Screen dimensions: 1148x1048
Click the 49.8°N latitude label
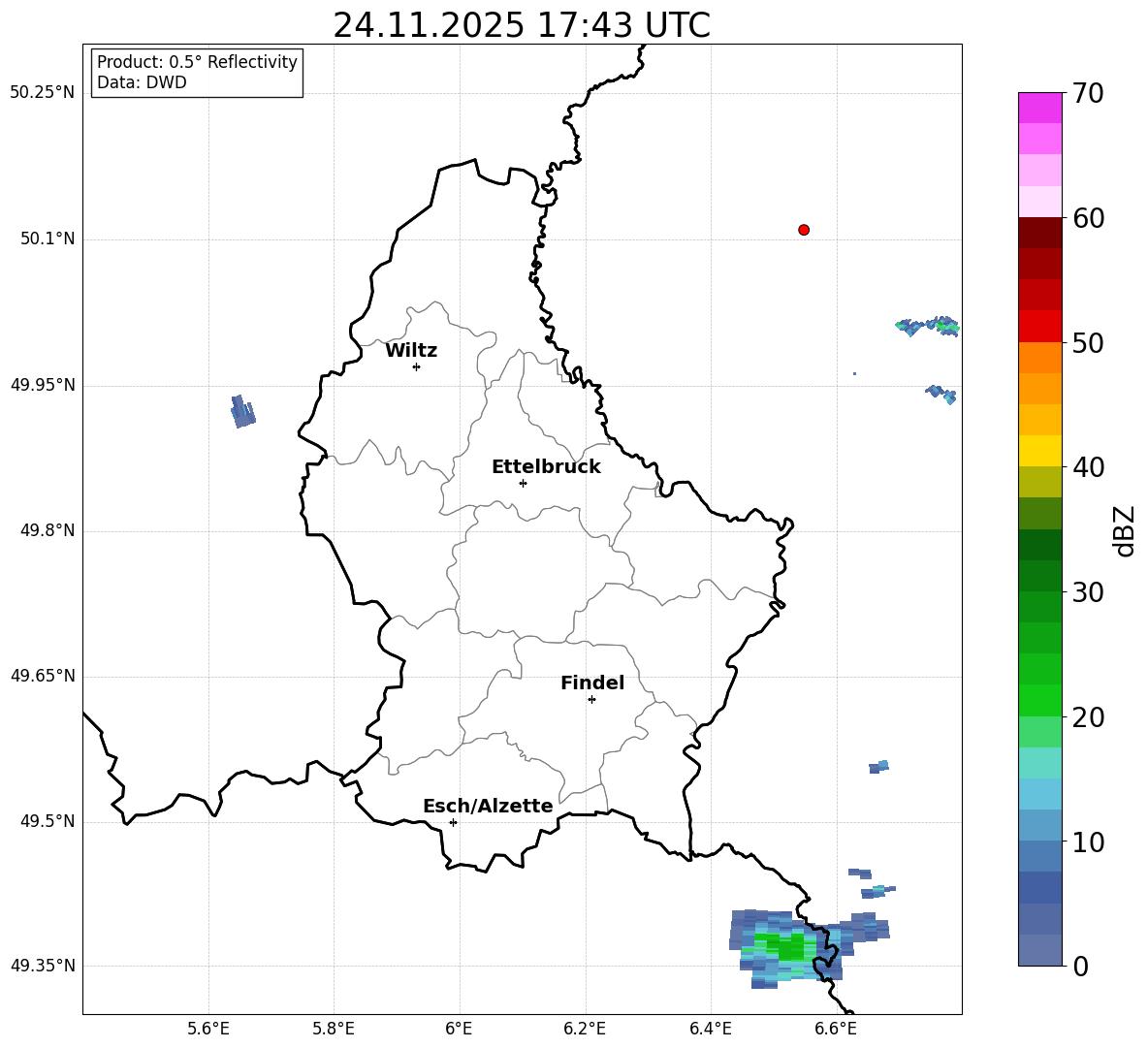pos(47,530)
